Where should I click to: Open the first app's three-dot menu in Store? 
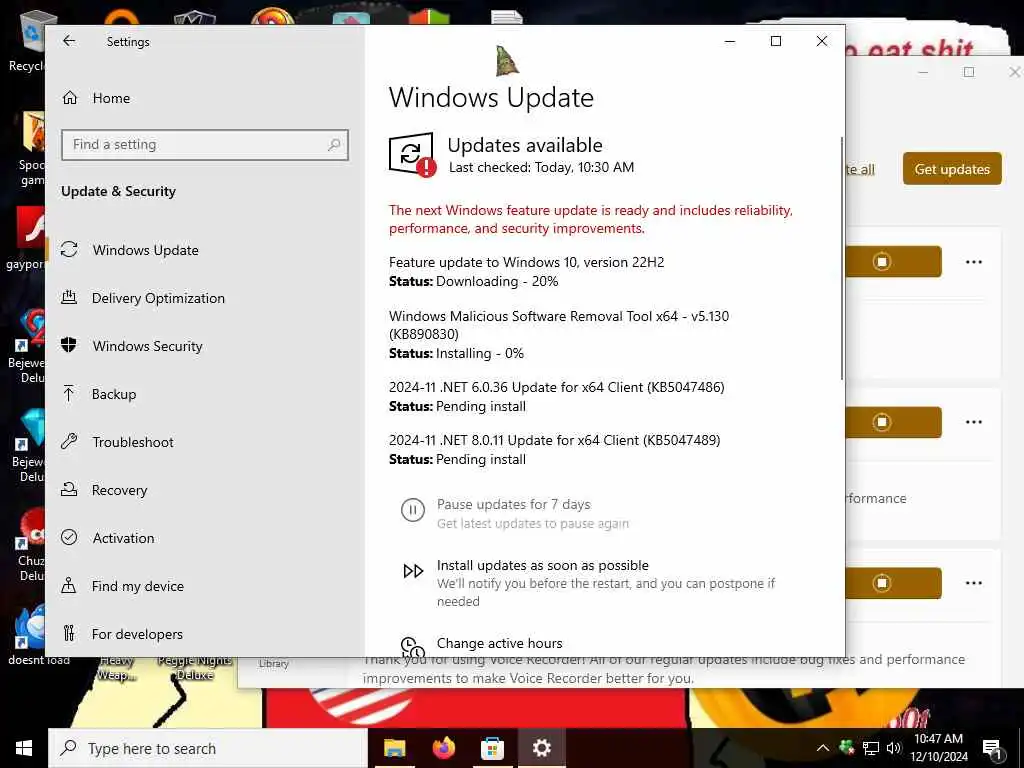click(974, 262)
